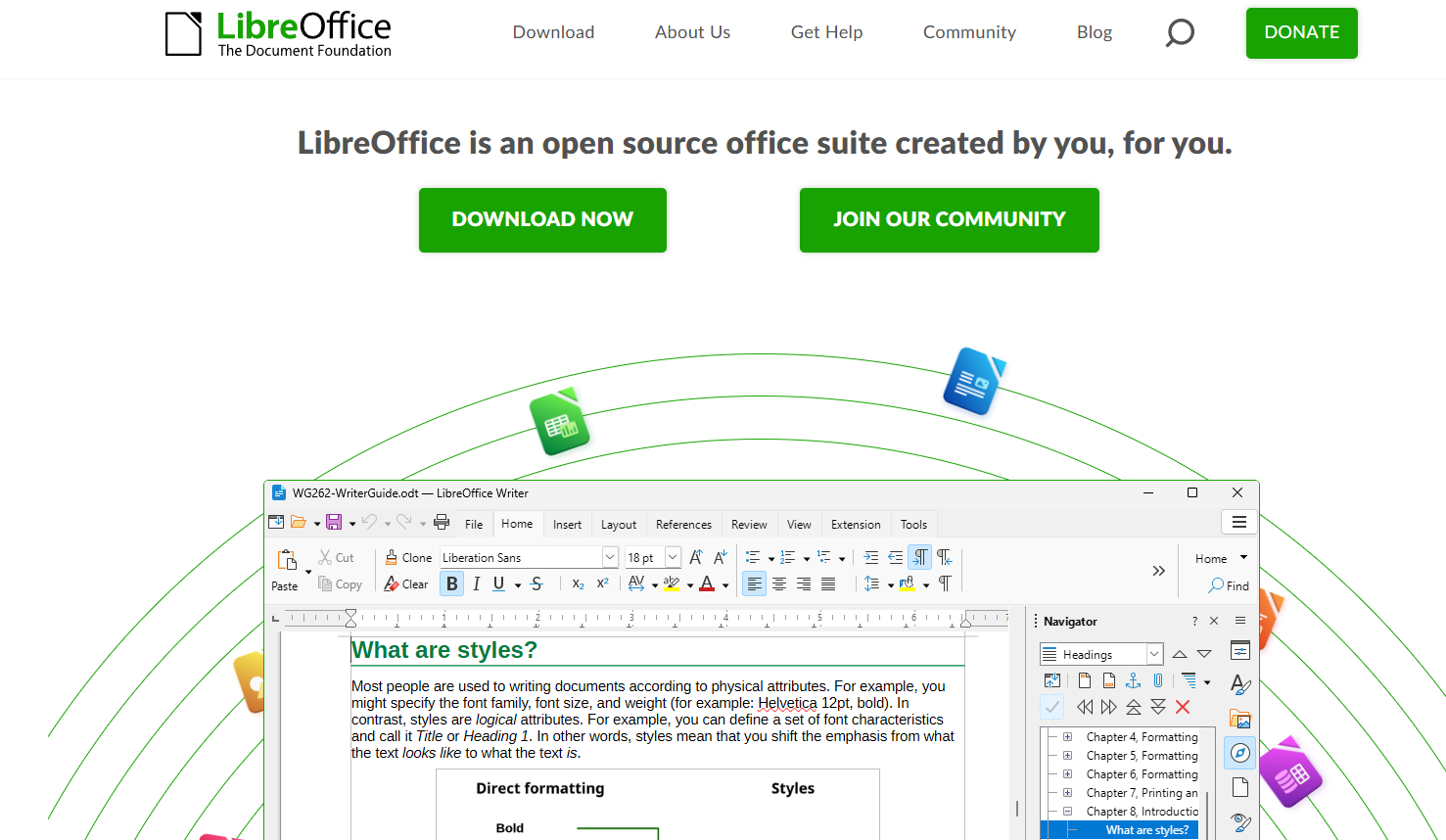
Task: Toggle Superscript formatting
Action: click(603, 583)
